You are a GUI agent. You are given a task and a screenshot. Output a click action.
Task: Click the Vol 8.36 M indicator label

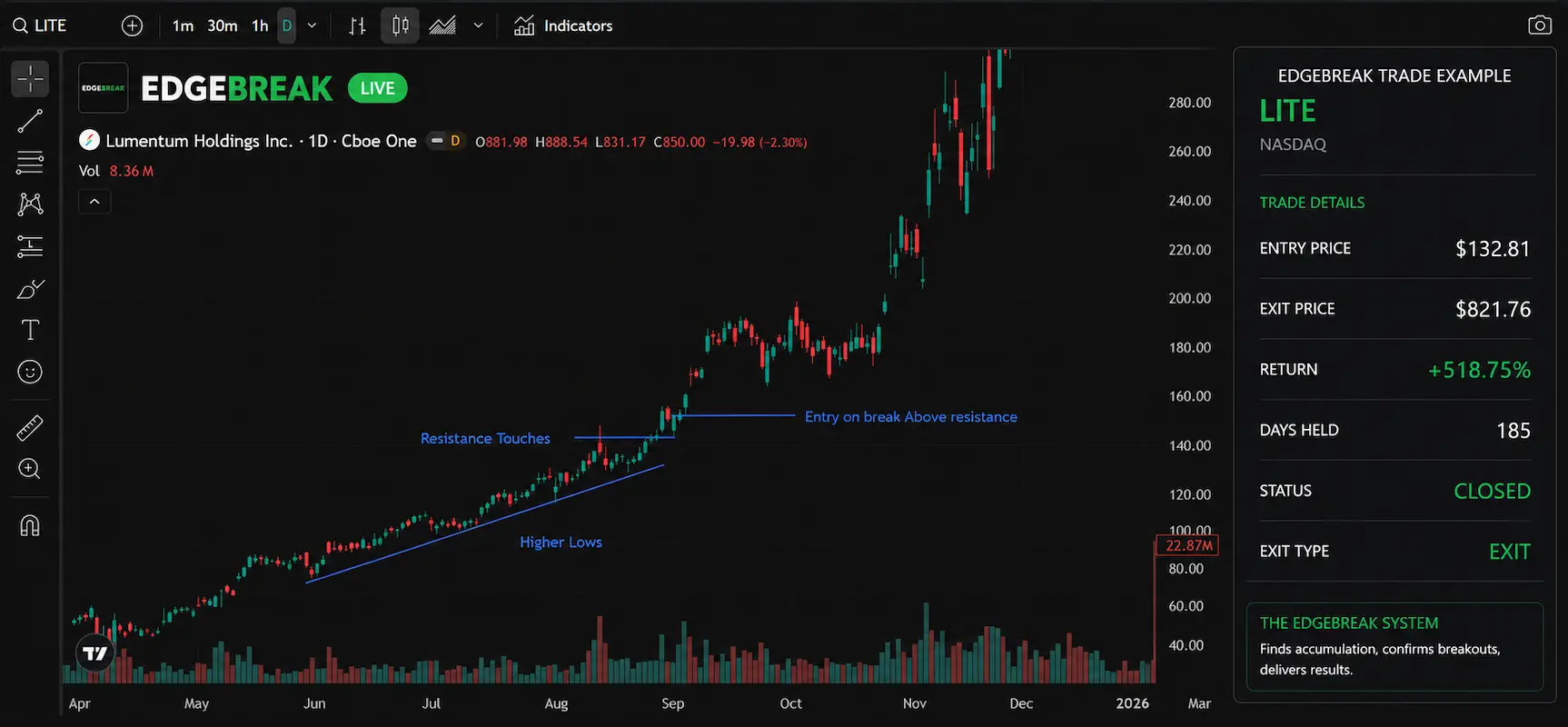click(x=116, y=171)
